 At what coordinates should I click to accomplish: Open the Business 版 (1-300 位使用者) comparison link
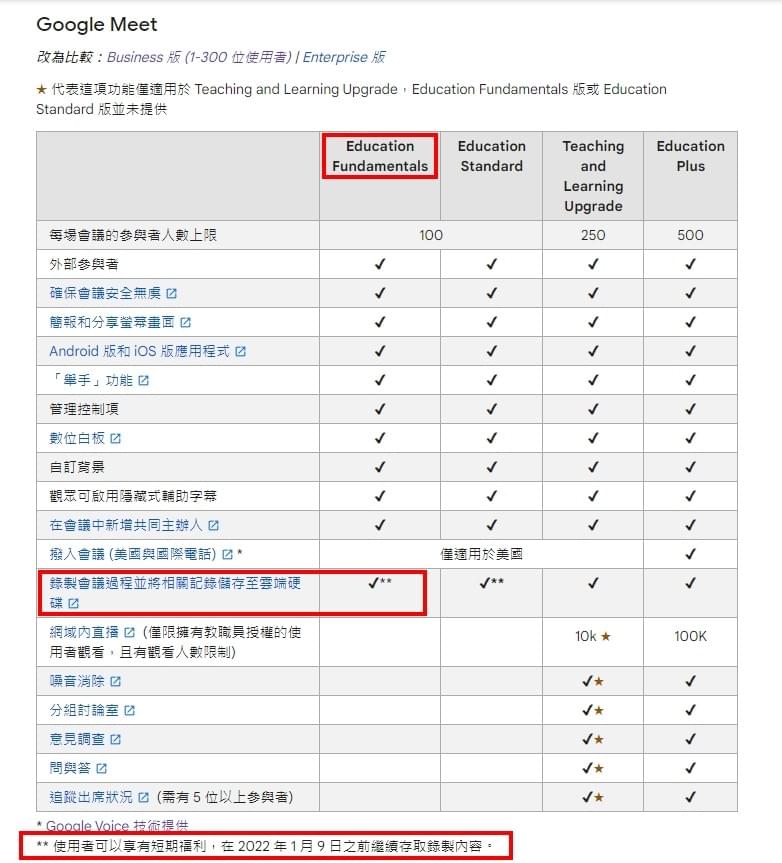199,57
